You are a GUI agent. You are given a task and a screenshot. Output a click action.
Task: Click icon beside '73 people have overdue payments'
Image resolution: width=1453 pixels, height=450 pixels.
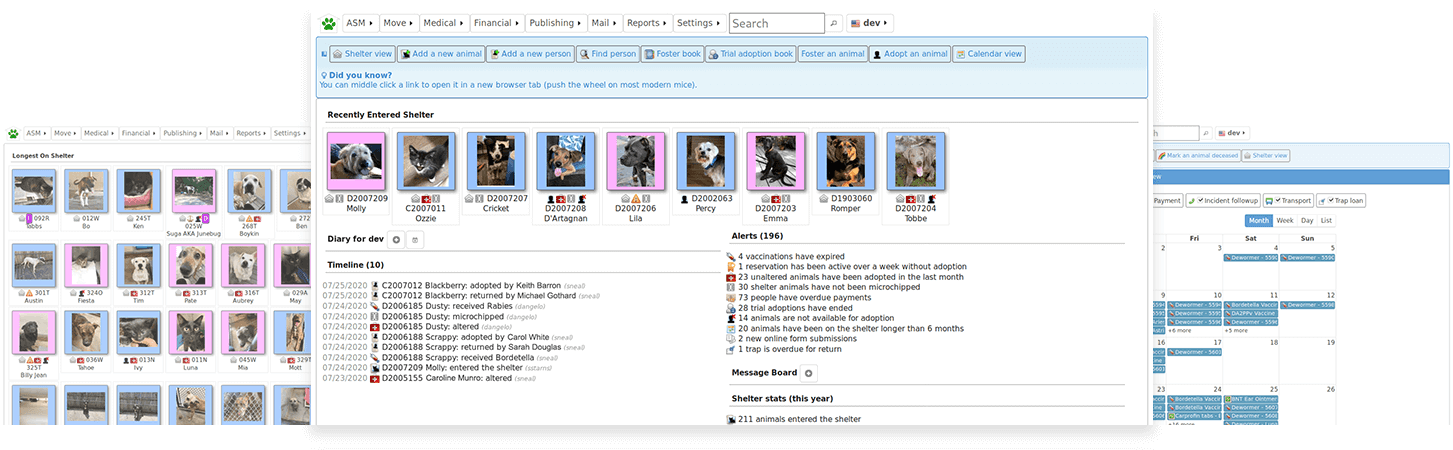pyautogui.click(x=732, y=298)
